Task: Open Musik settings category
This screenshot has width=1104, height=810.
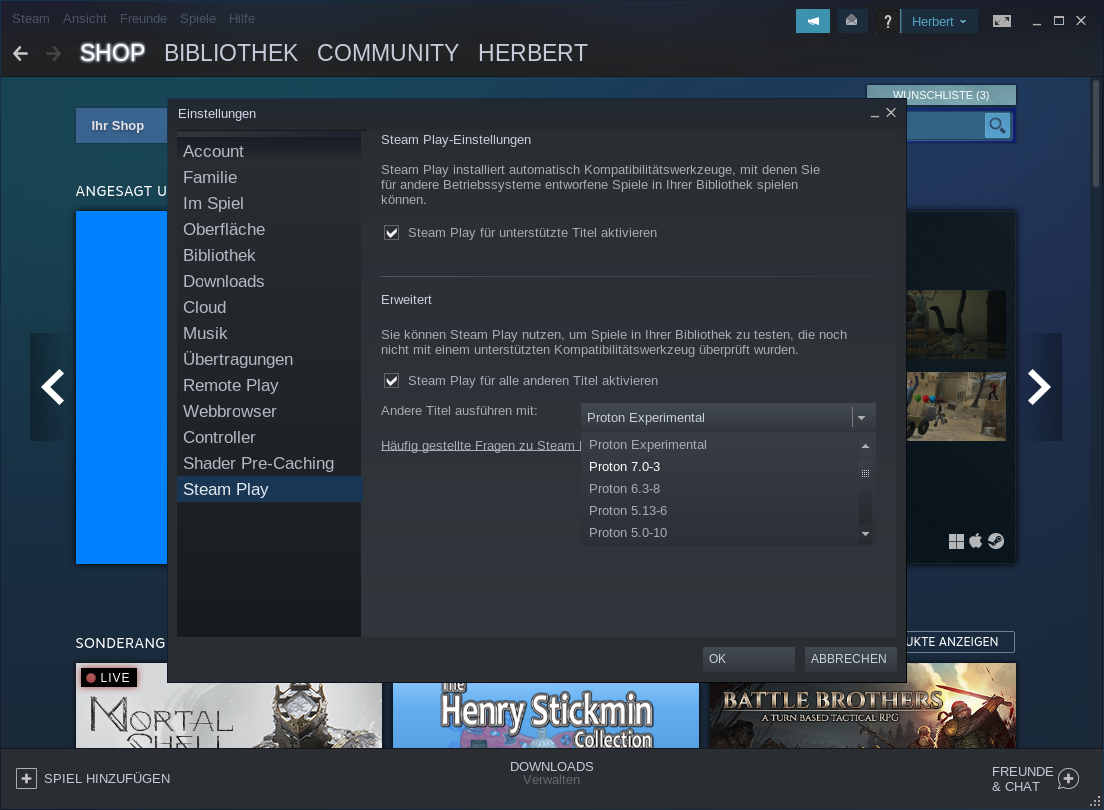Action: [269, 334]
